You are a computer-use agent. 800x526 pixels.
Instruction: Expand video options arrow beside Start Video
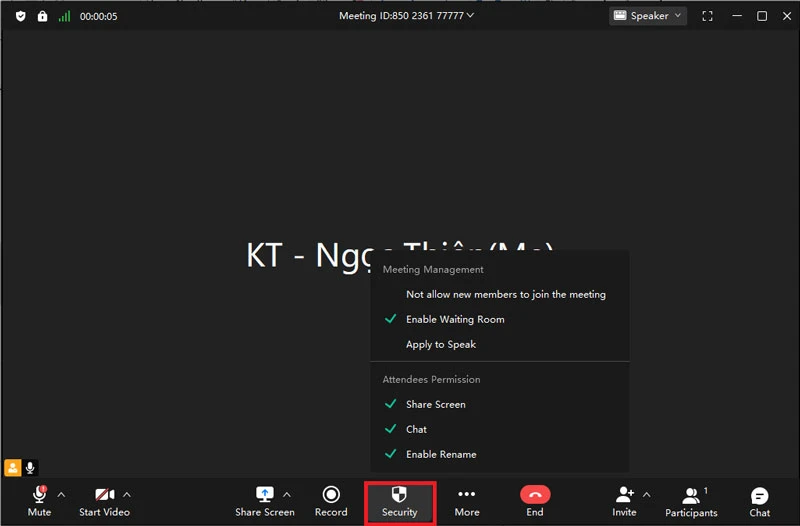(127, 494)
